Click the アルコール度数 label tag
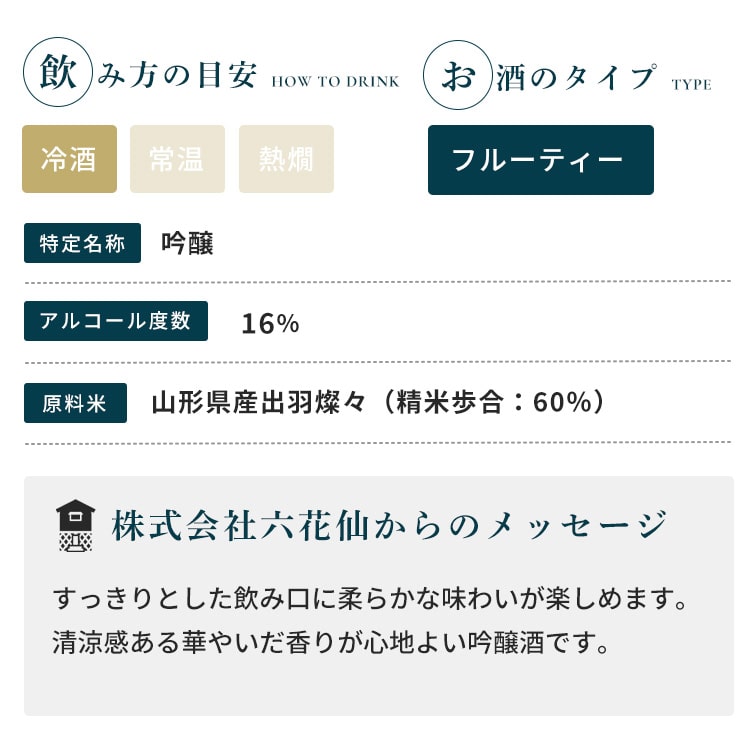Image resolution: width=750 pixels, height=750 pixels. [x=116, y=321]
